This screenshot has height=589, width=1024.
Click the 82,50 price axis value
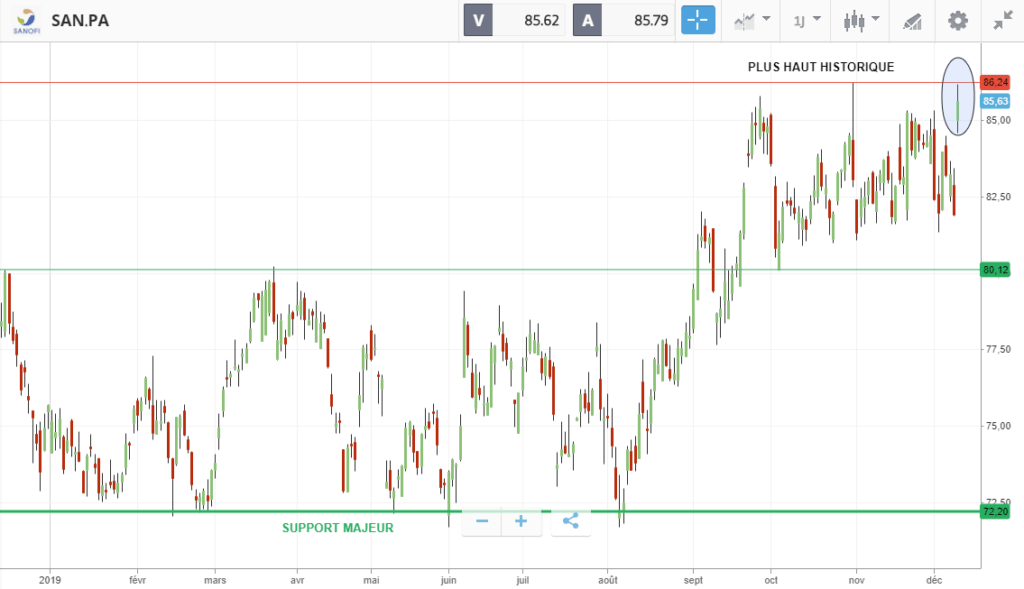999,197
